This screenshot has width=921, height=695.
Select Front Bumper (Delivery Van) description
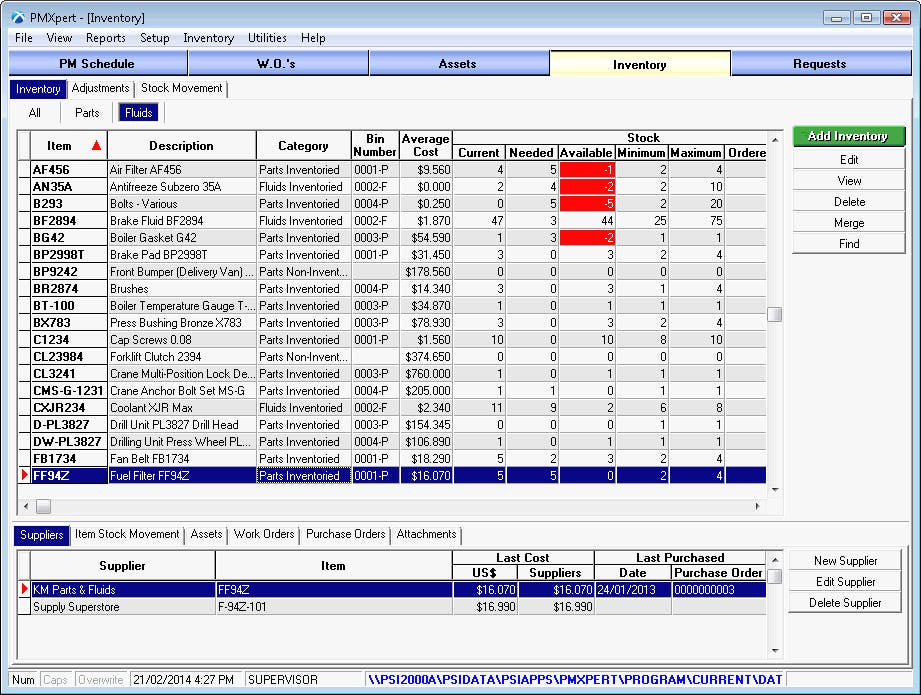[182, 272]
